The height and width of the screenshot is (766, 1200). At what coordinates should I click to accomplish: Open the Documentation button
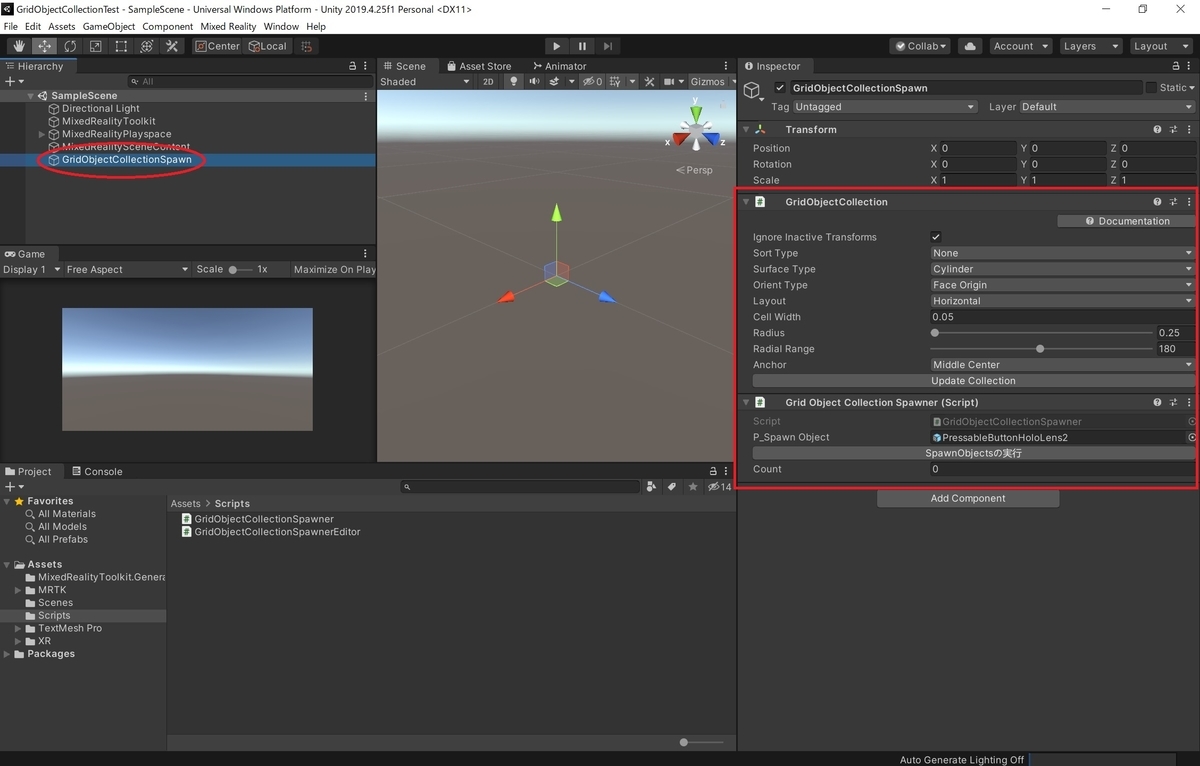click(x=1126, y=221)
